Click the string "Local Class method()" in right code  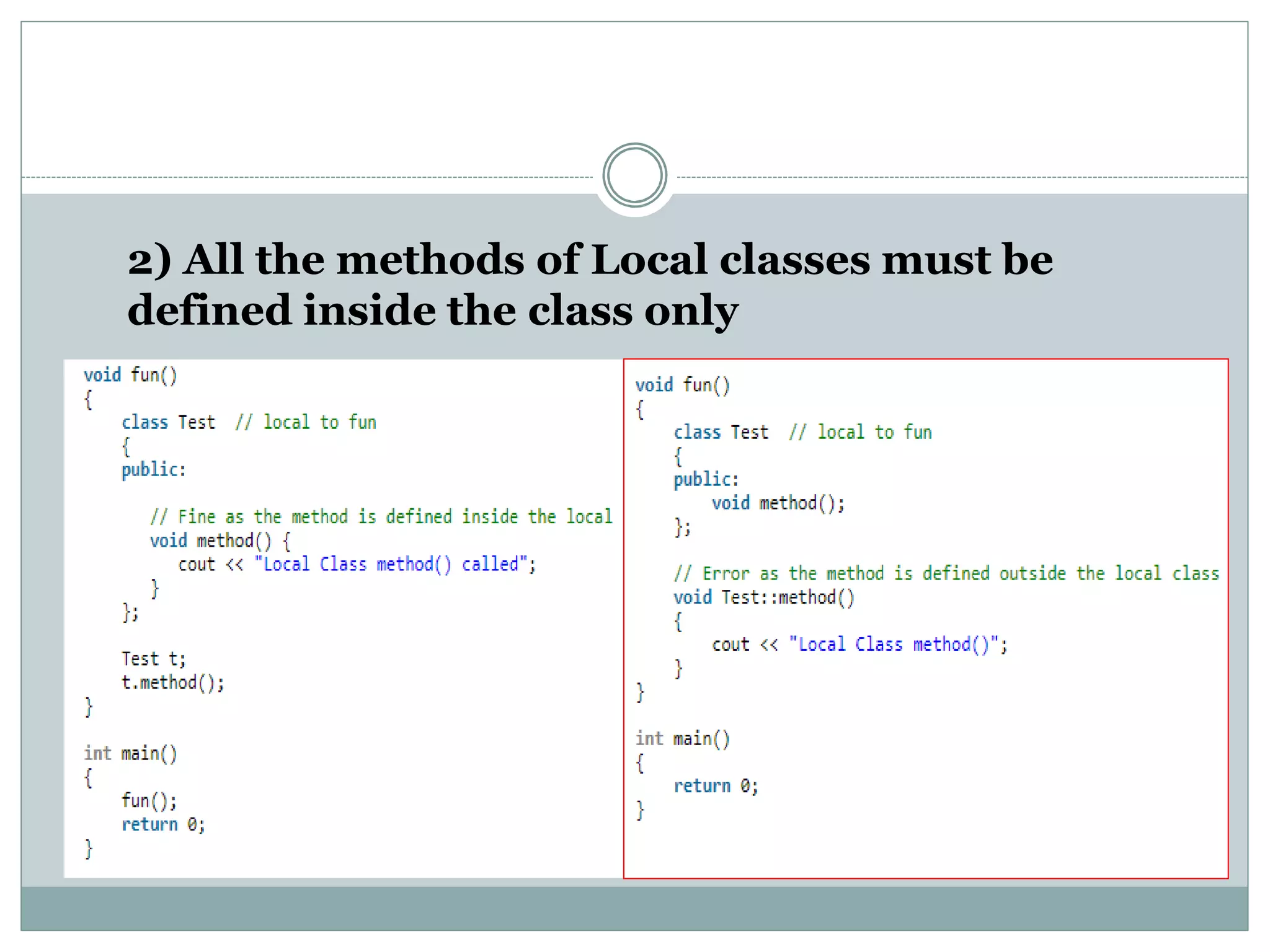894,645
